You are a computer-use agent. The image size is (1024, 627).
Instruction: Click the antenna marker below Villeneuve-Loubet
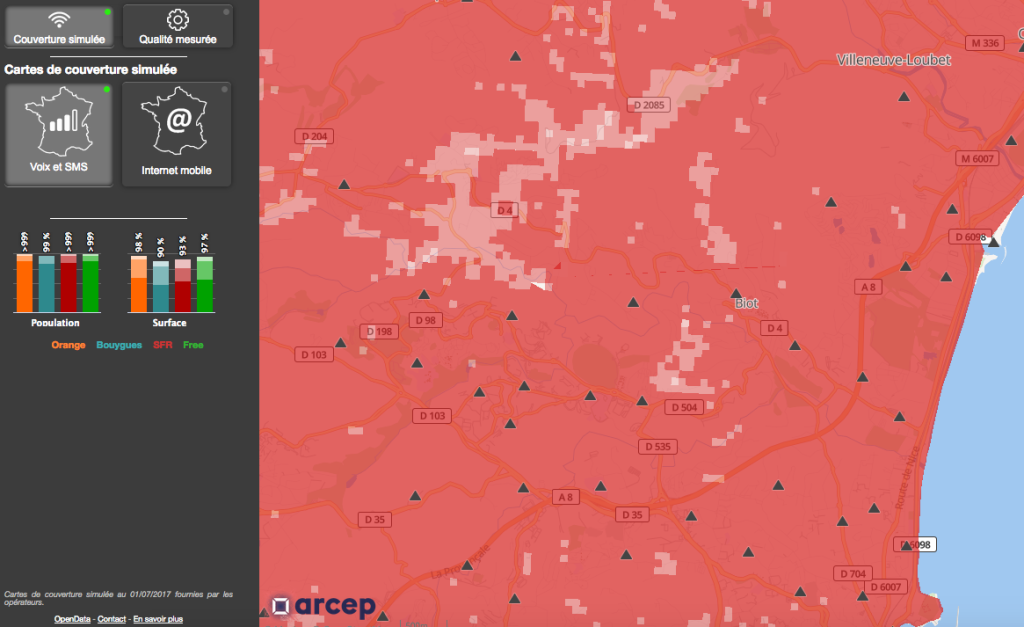point(904,97)
